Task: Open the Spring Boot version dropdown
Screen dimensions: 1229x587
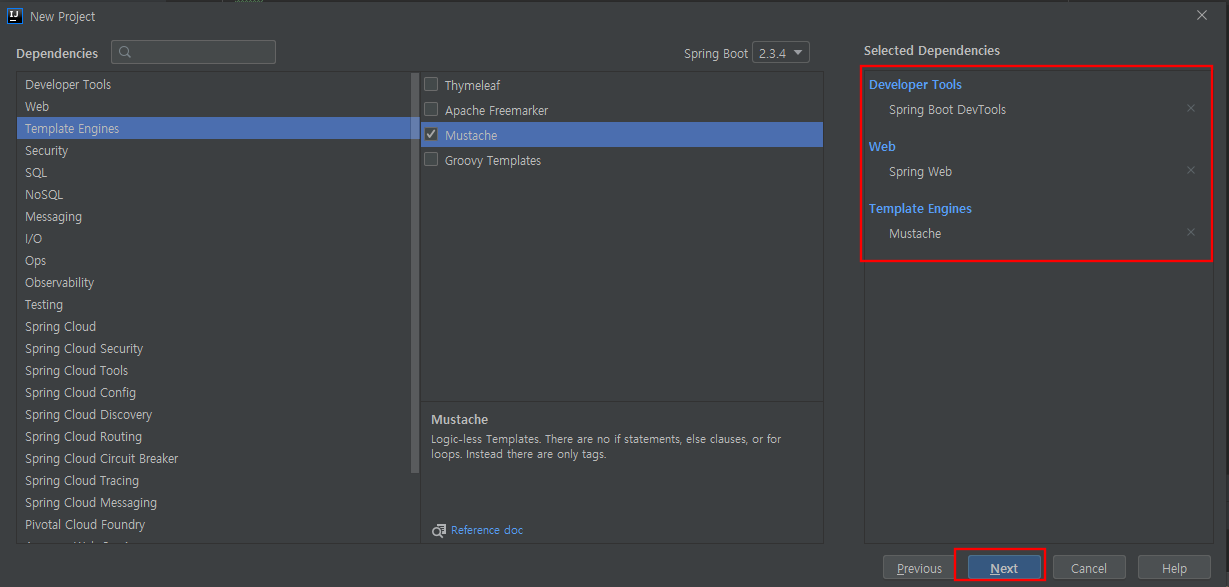Action: click(x=781, y=53)
